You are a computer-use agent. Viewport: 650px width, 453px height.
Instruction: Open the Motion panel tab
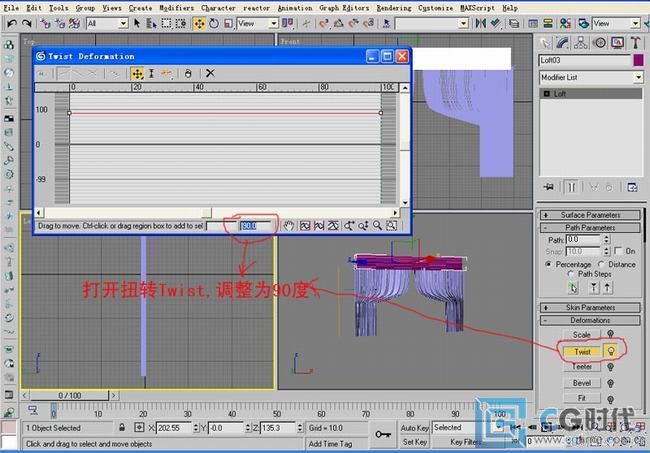point(599,43)
